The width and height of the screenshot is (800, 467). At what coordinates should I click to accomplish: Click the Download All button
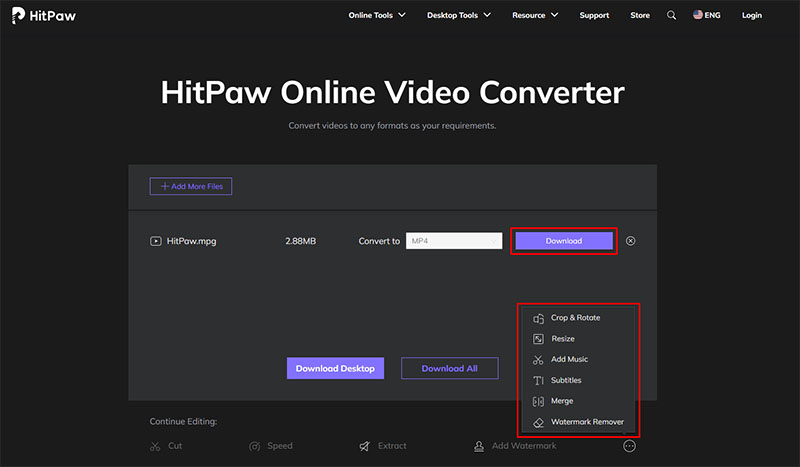(449, 368)
